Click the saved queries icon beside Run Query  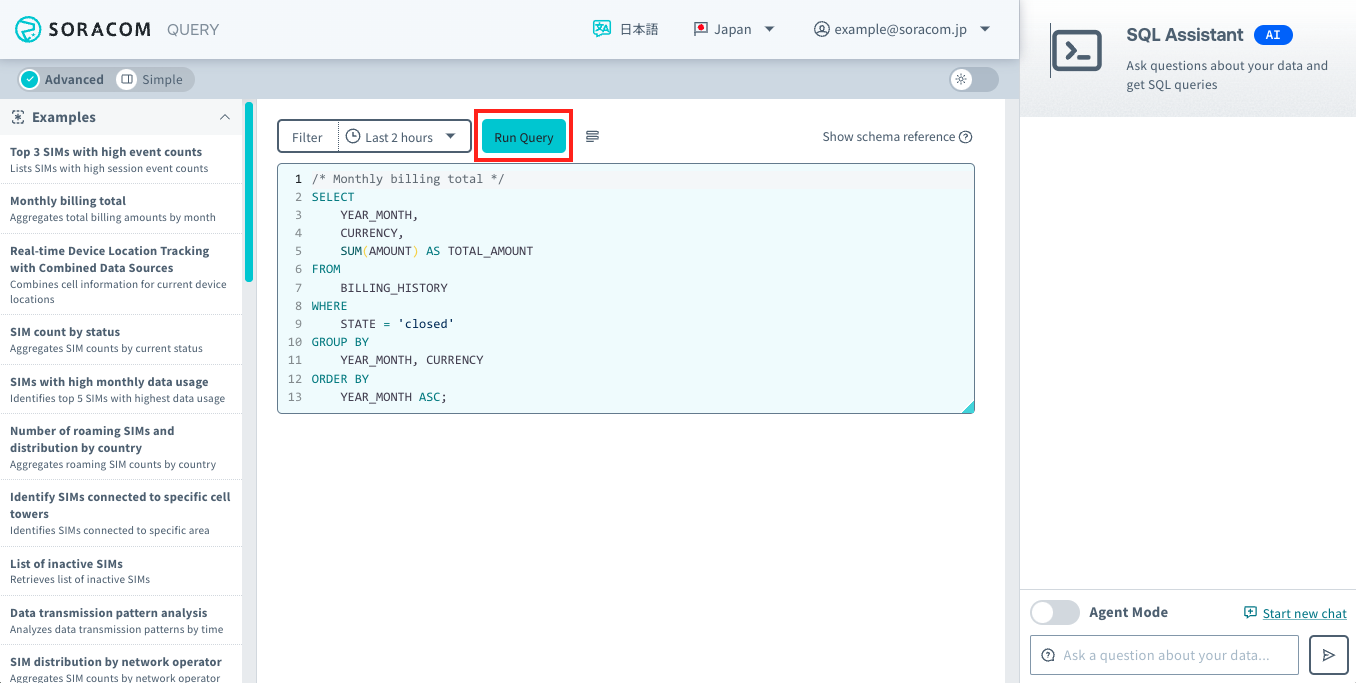tap(591, 136)
